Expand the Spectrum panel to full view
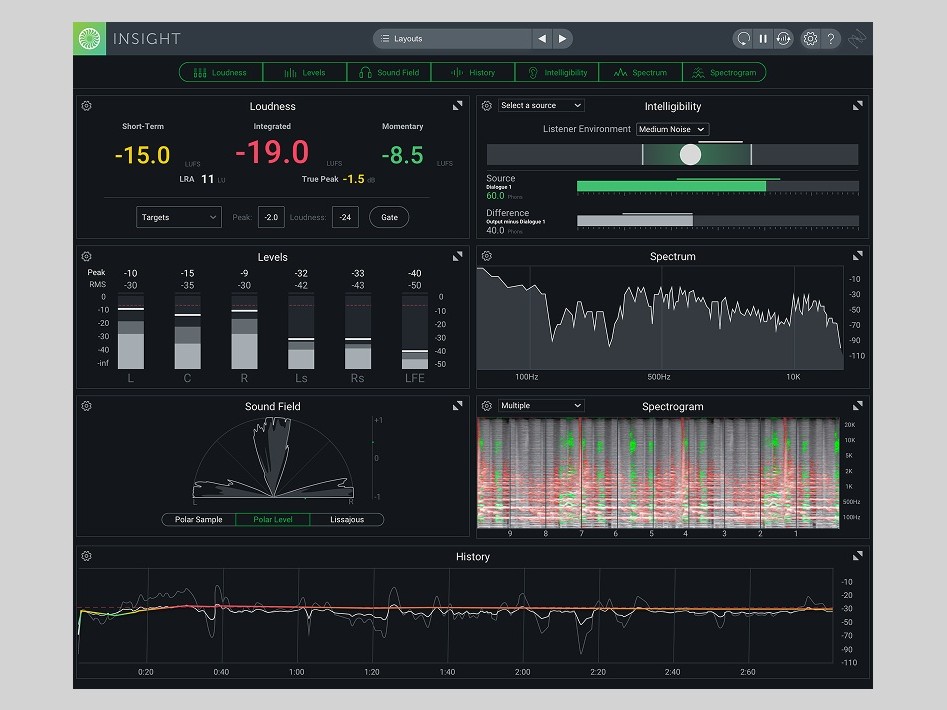The height and width of the screenshot is (710, 947). (x=857, y=256)
